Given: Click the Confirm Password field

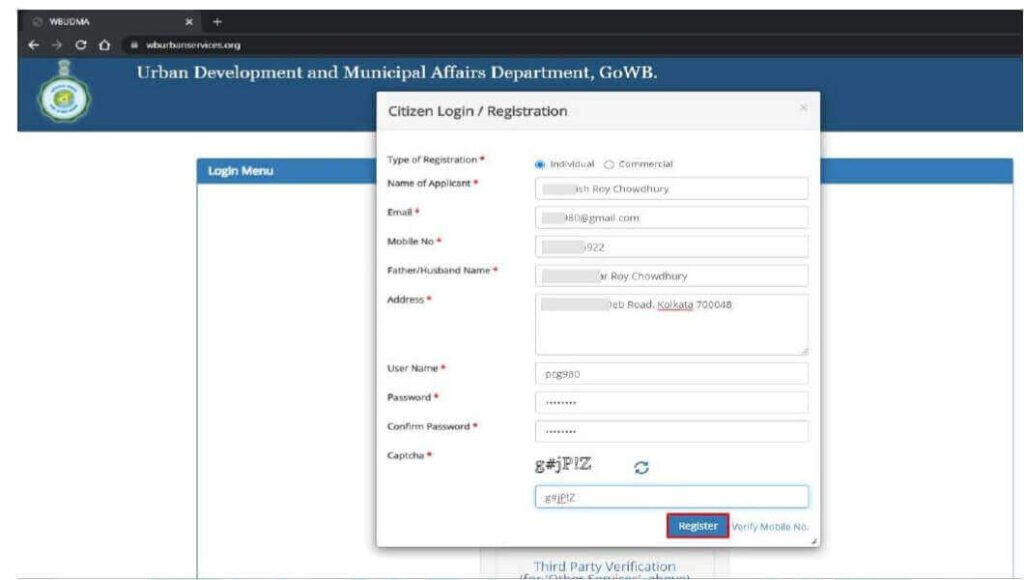Looking at the screenshot, I should point(671,431).
